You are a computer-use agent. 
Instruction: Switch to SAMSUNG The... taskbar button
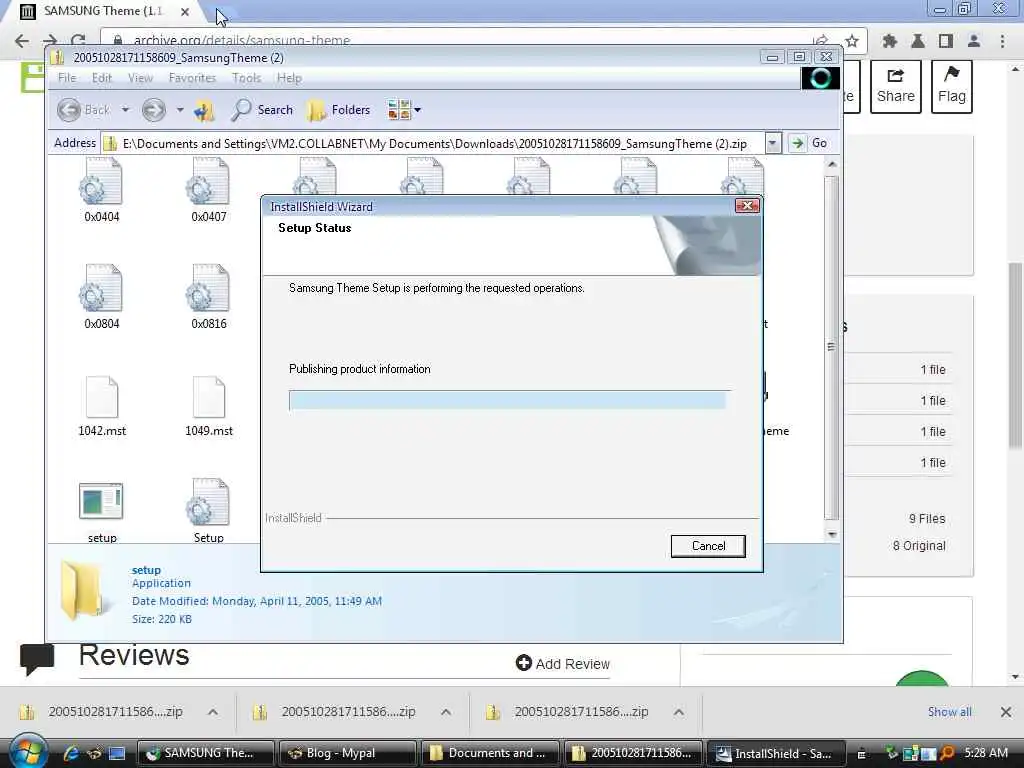click(x=206, y=753)
